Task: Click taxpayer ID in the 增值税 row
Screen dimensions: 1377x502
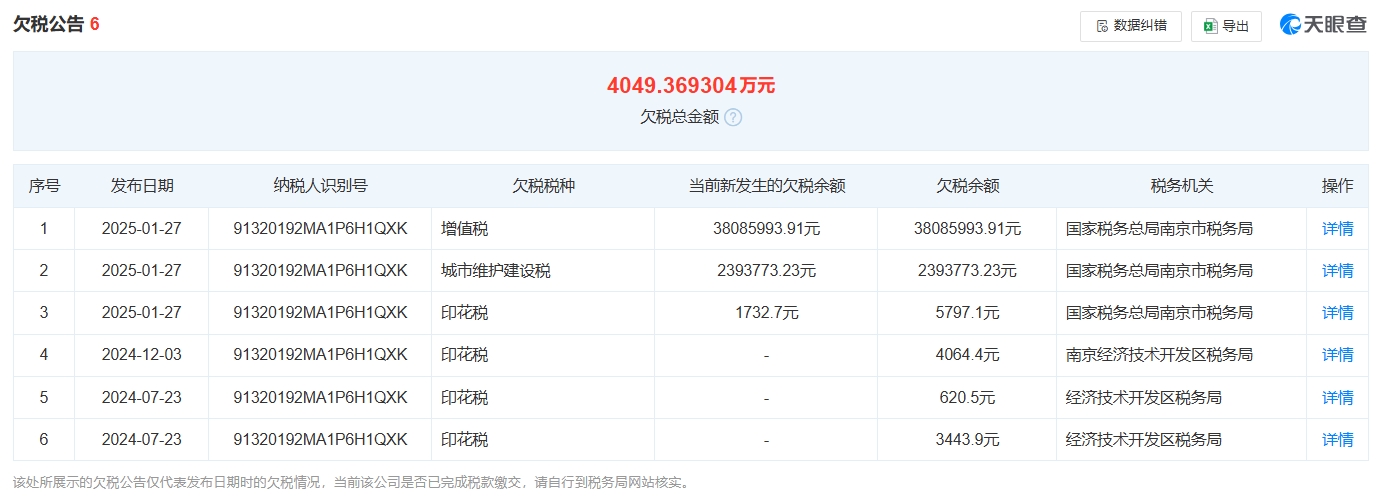Action: pyautogui.click(x=320, y=228)
